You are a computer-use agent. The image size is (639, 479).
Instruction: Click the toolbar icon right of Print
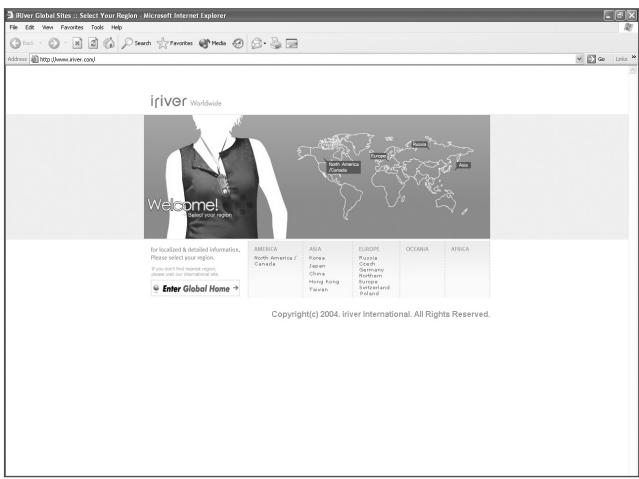[x=292, y=43]
